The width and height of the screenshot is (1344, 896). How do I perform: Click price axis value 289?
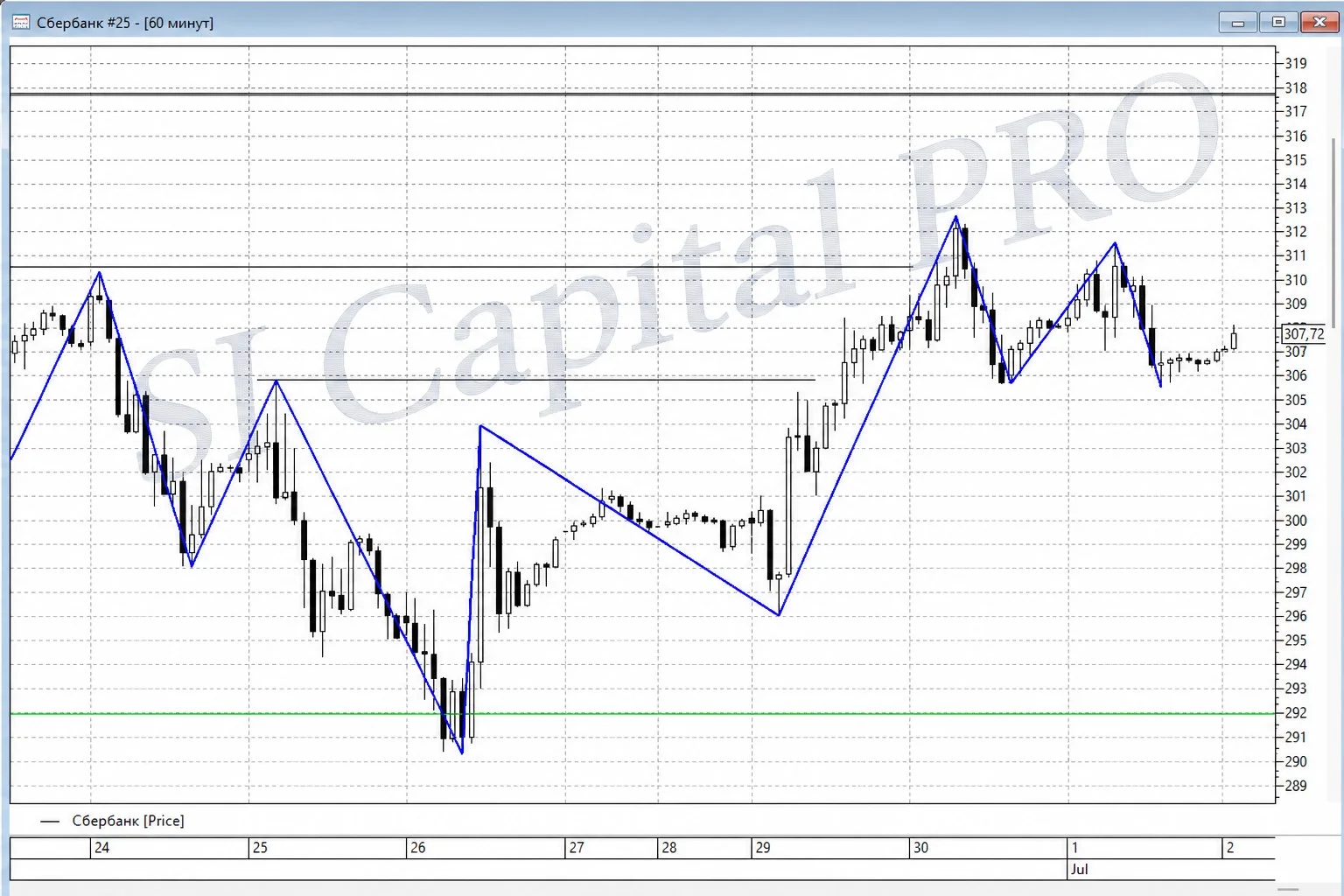(x=1296, y=785)
